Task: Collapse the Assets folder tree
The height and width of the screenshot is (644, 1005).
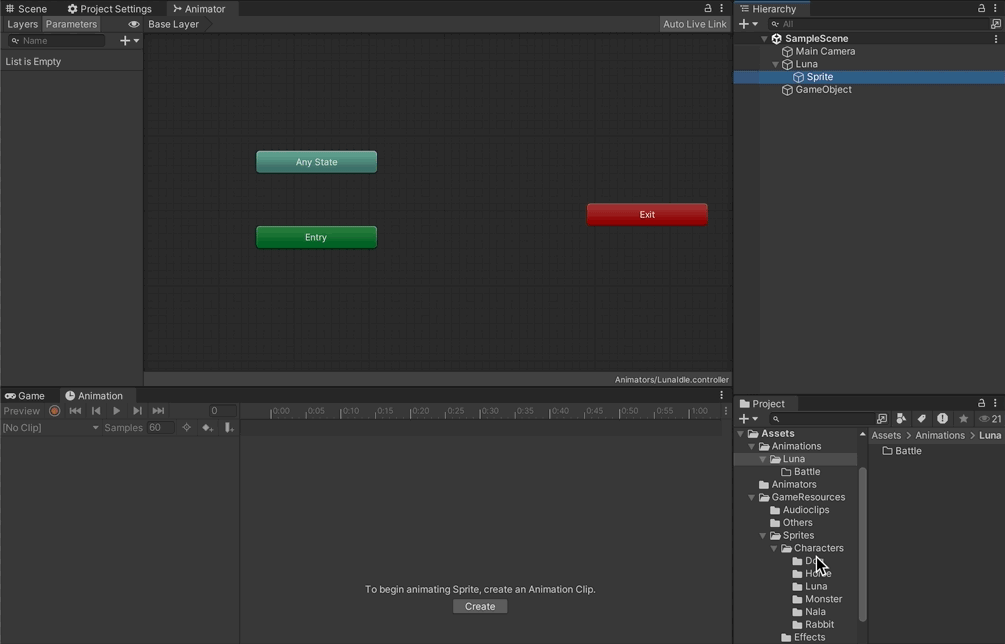Action: 741,434
